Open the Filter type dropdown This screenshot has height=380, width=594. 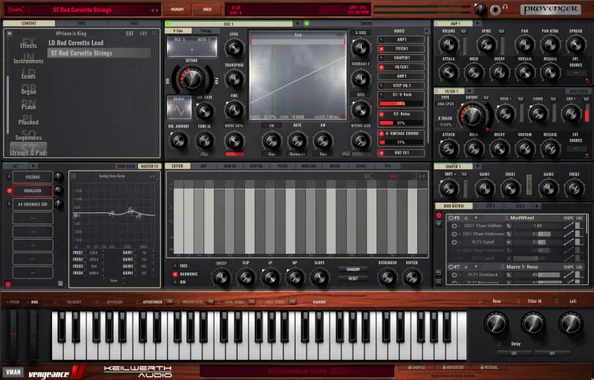click(x=445, y=105)
